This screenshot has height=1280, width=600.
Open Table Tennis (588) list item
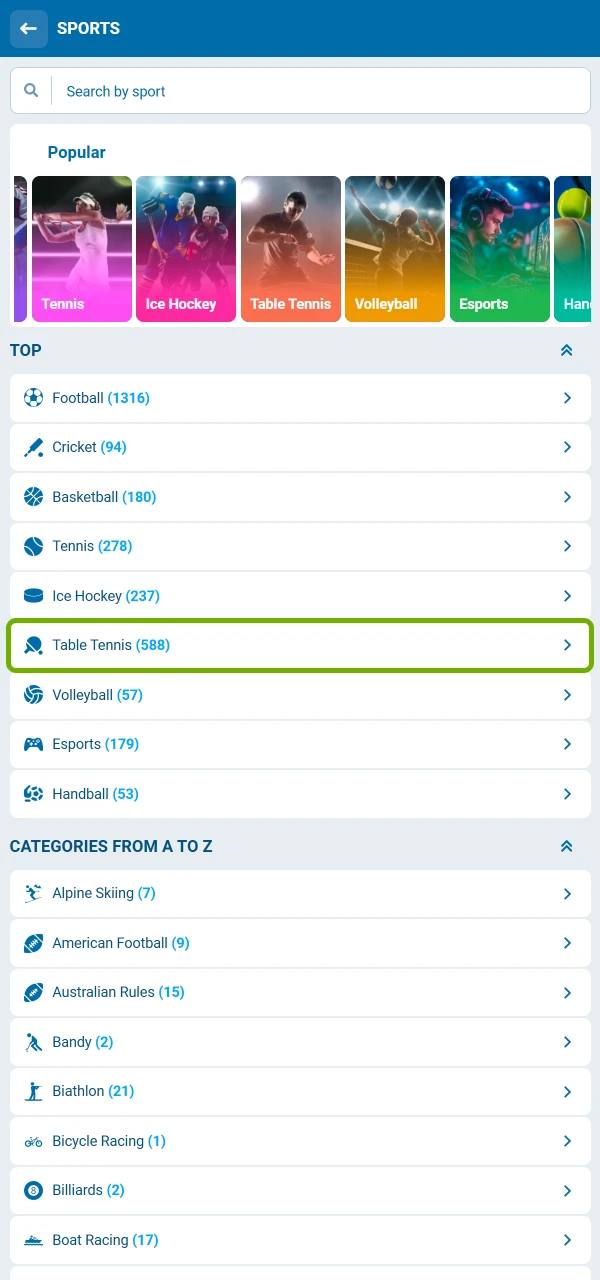click(300, 645)
